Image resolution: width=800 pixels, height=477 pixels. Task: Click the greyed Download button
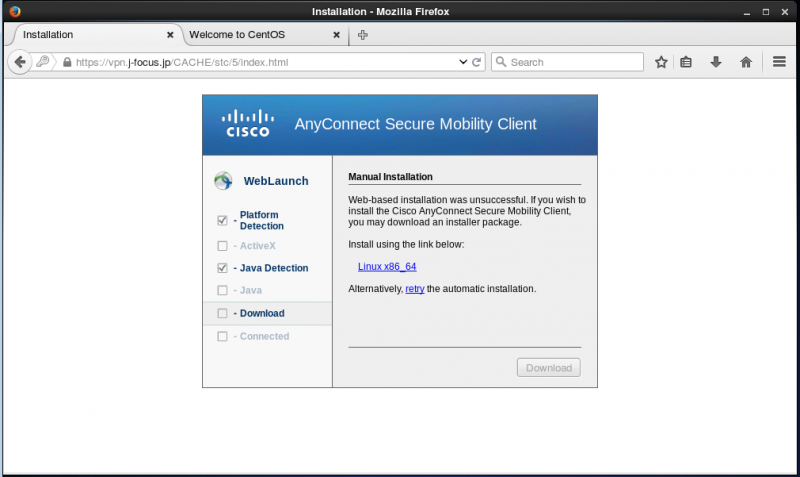point(548,368)
